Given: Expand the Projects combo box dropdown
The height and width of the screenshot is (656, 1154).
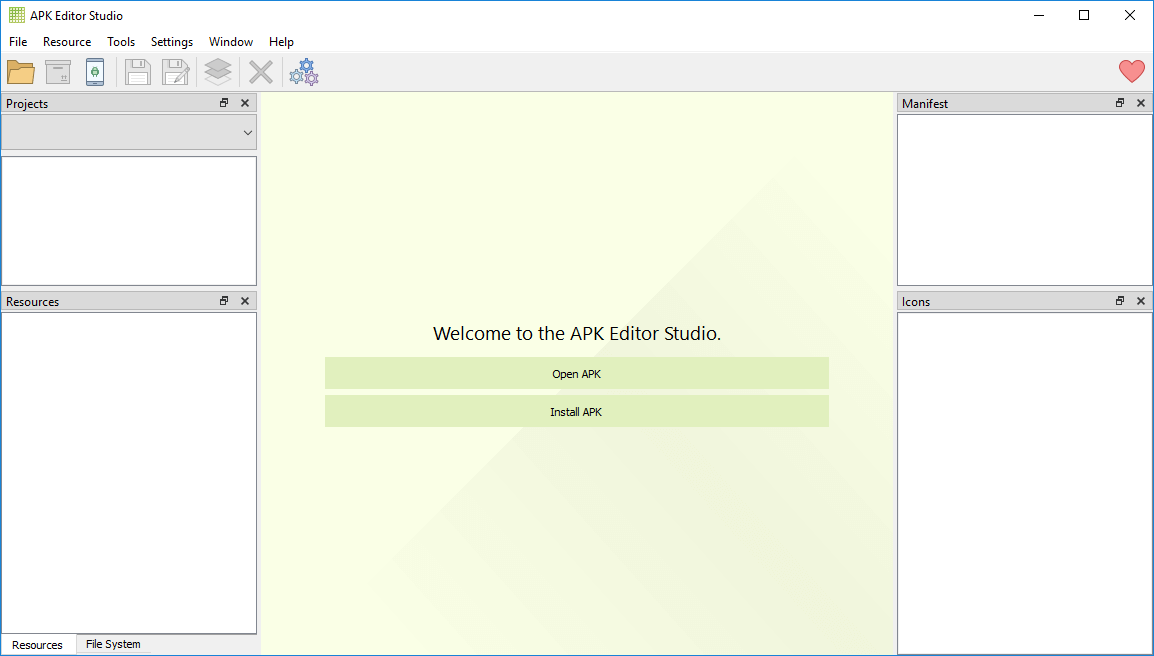Looking at the screenshot, I should (x=247, y=133).
